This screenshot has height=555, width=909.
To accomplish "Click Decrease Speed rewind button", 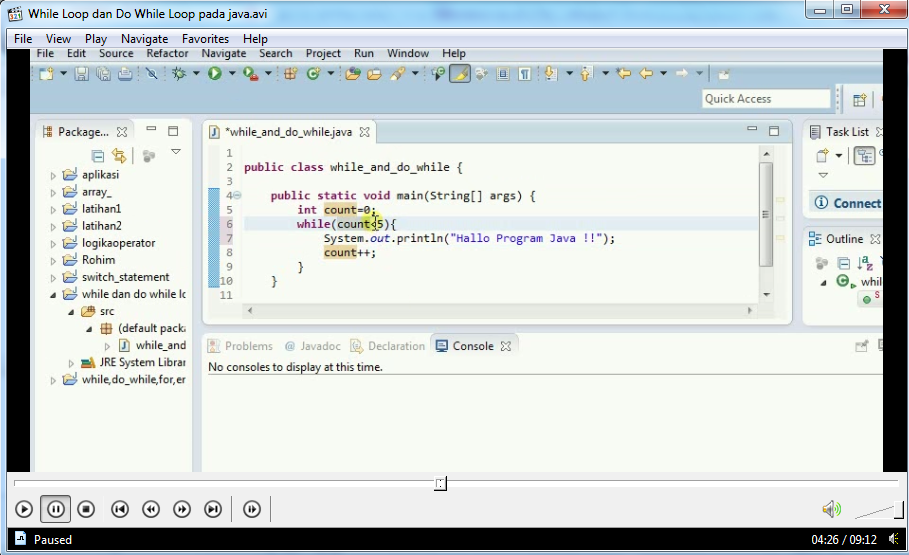I will point(151,509).
